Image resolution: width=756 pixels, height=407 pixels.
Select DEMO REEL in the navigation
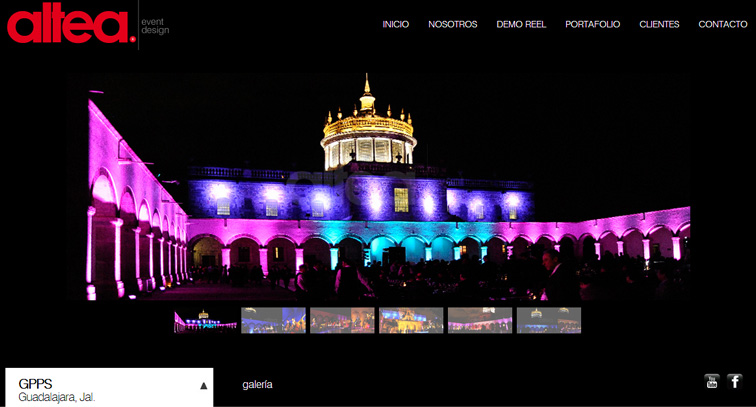pos(521,24)
